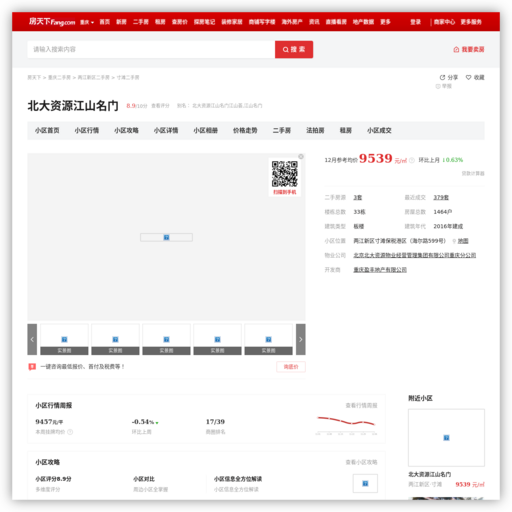
Task: Click the QR code image
Action: 285,174
